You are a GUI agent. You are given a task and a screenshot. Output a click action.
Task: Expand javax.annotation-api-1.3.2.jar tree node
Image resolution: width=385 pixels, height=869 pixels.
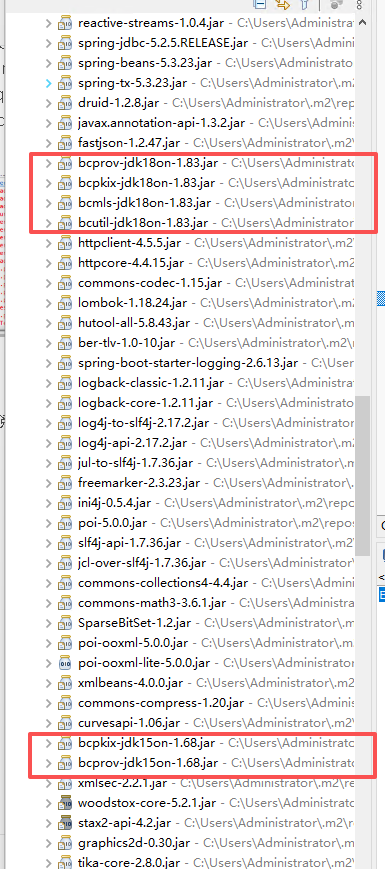[x=48, y=123]
